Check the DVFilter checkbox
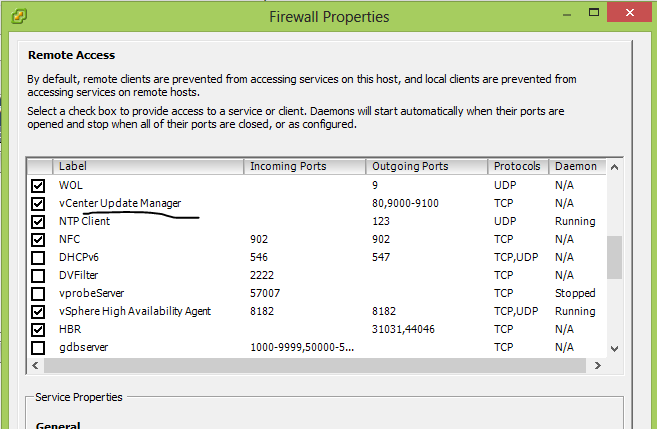 coord(39,276)
